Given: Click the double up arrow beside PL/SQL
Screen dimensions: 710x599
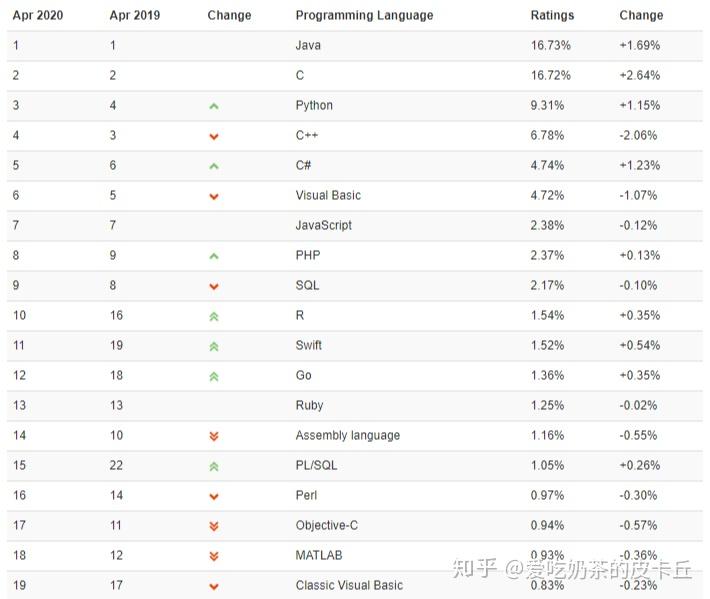Looking at the screenshot, I should (x=214, y=466).
